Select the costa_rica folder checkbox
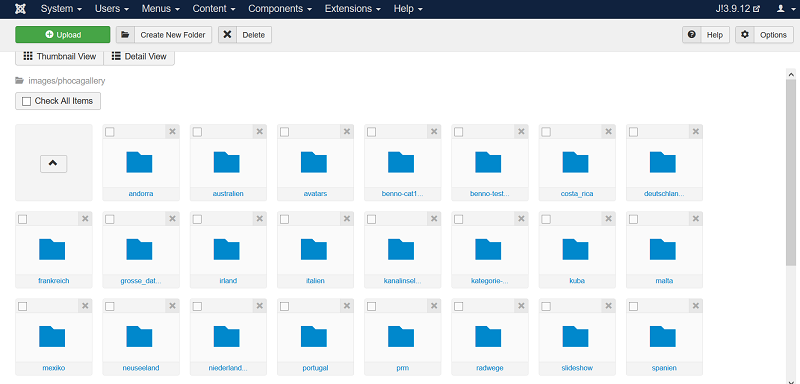Image resolution: width=800 pixels, height=384 pixels. (x=546, y=132)
